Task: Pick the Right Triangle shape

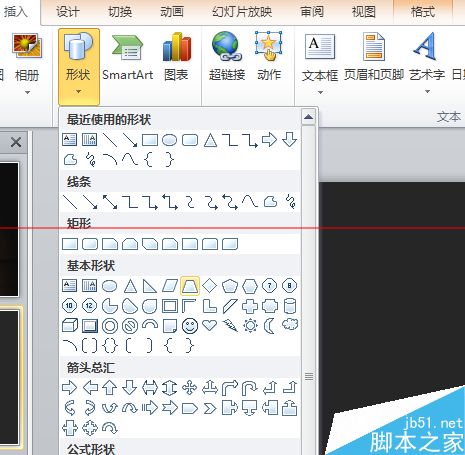Action: 150,286
